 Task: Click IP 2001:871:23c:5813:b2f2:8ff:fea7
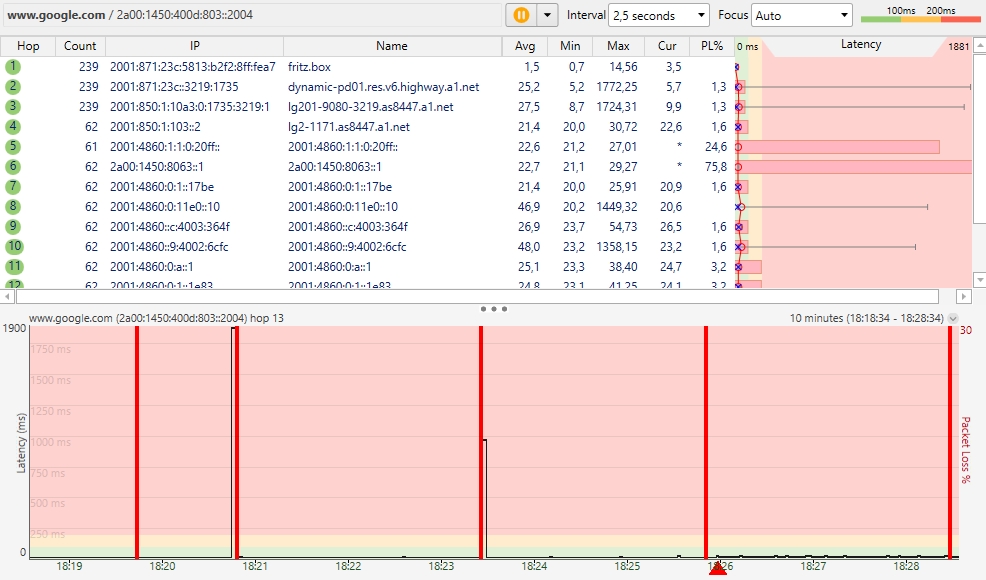[192, 67]
